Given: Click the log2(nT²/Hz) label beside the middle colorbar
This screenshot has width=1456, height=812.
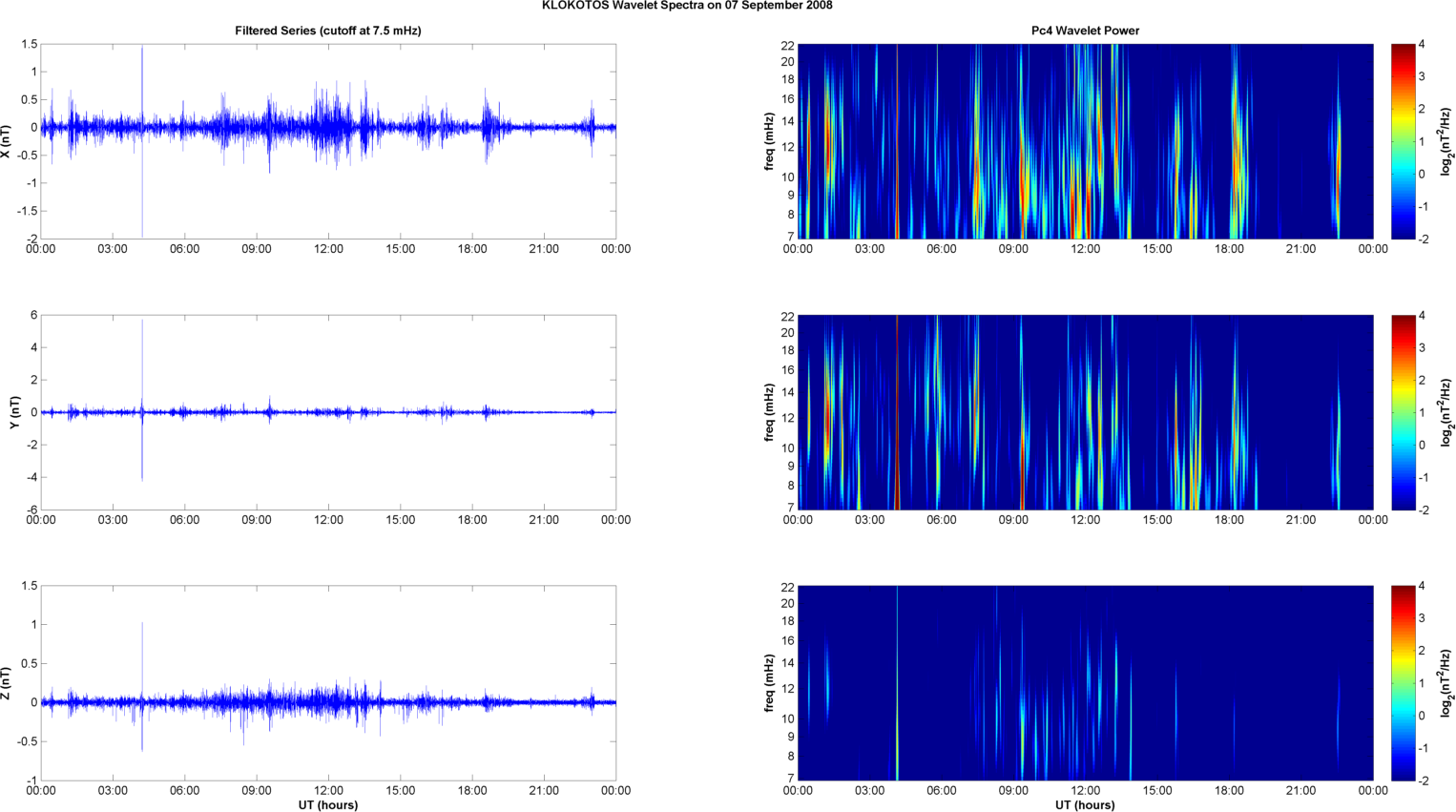Looking at the screenshot, I should pos(1447,412).
